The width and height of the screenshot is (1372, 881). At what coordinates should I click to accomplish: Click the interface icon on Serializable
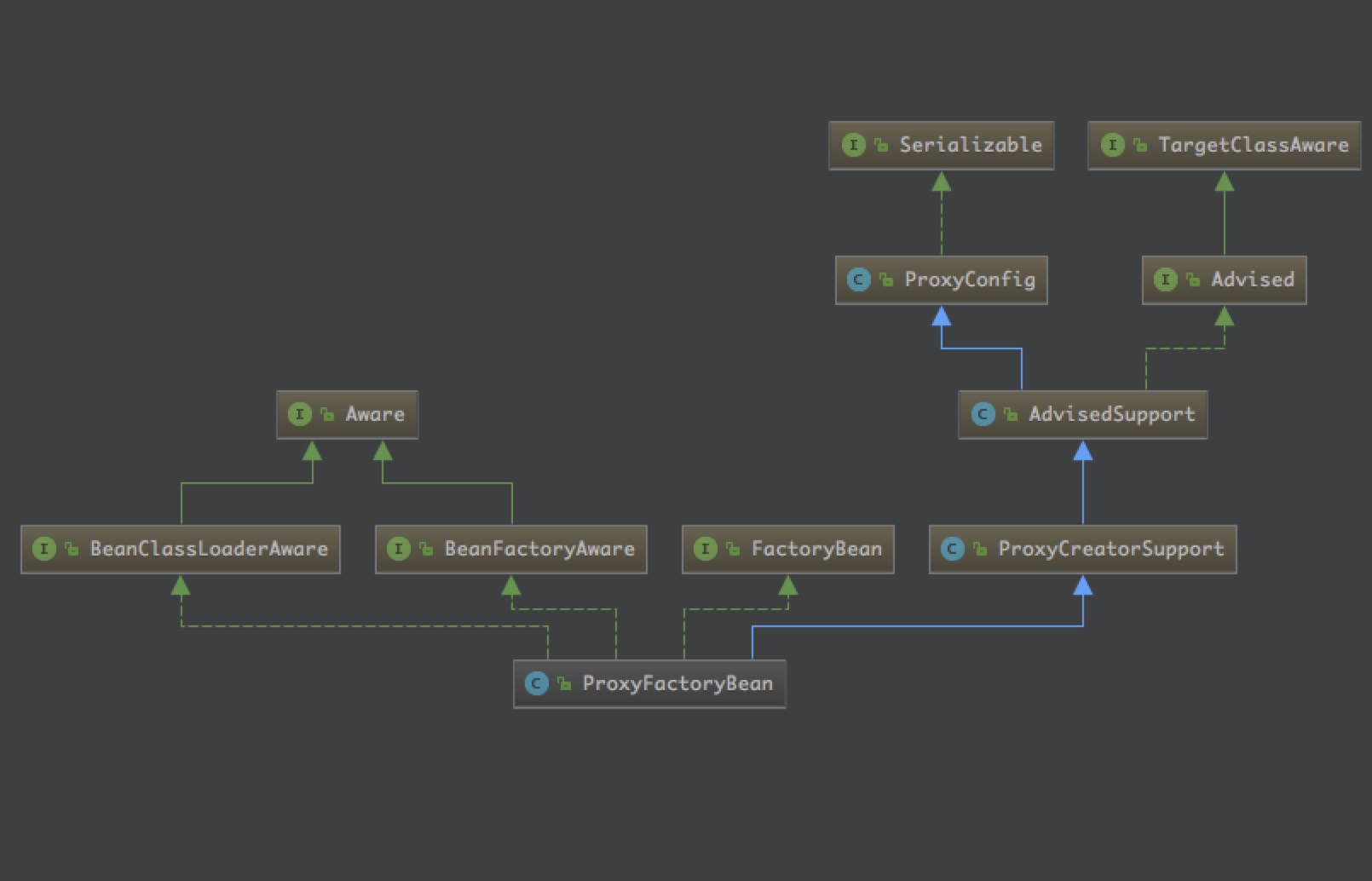pyautogui.click(x=853, y=145)
